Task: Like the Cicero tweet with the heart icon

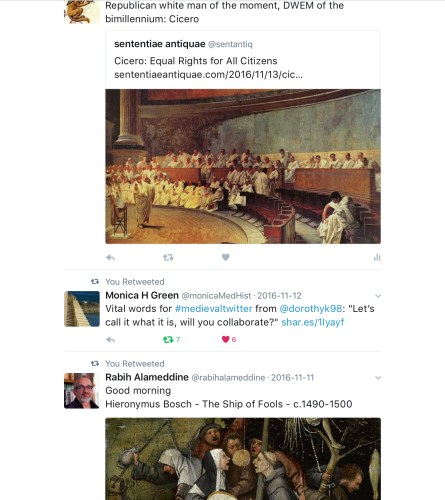Action: [226, 257]
